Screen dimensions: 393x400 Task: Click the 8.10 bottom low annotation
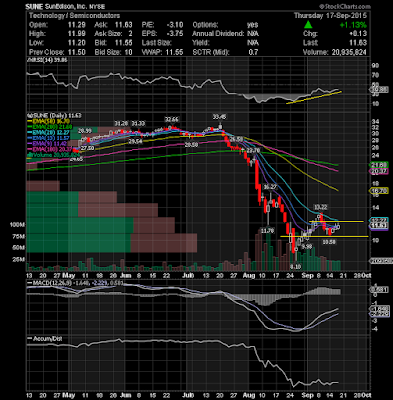click(x=295, y=267)
